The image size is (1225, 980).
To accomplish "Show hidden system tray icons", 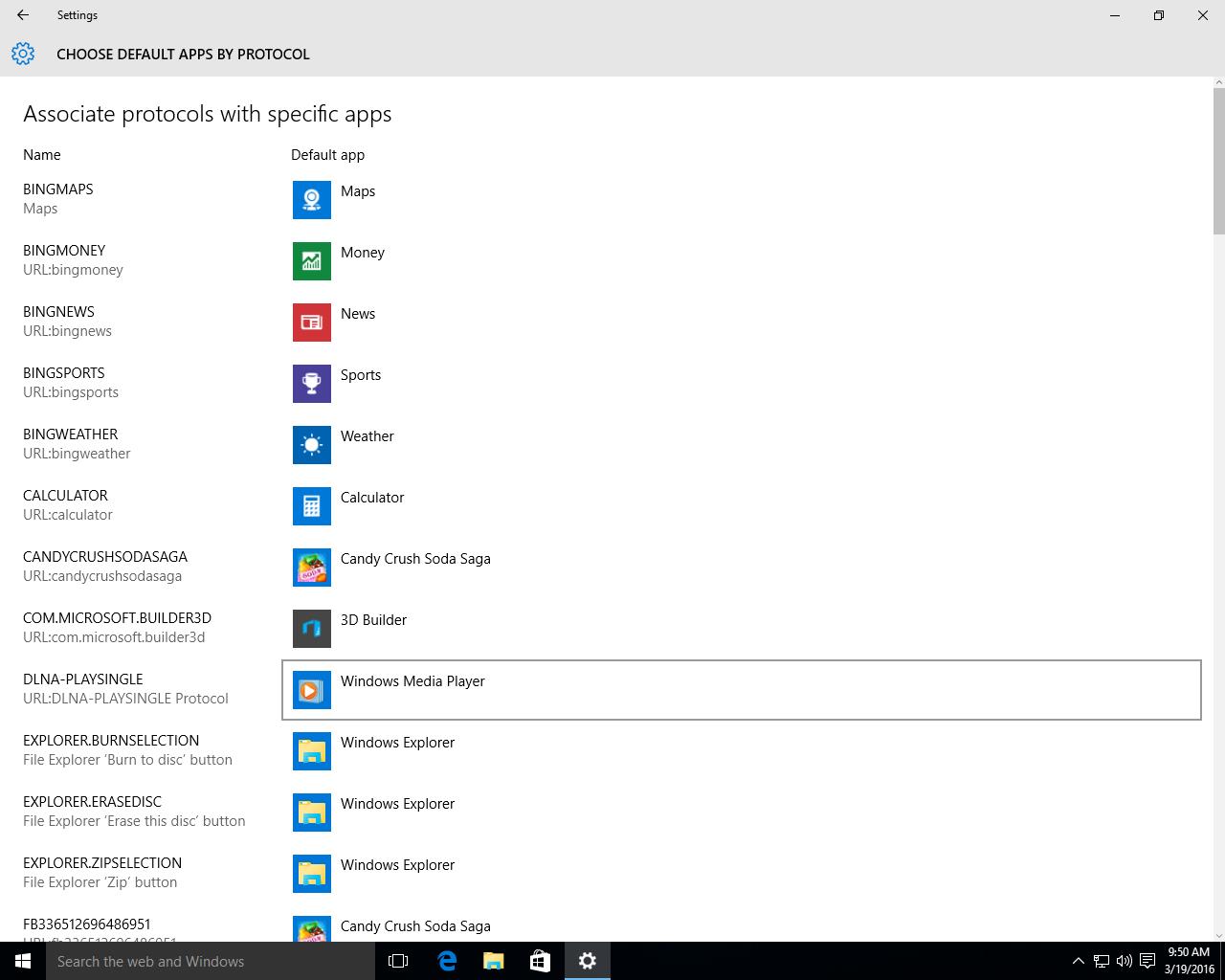I will click(1078, 961).
